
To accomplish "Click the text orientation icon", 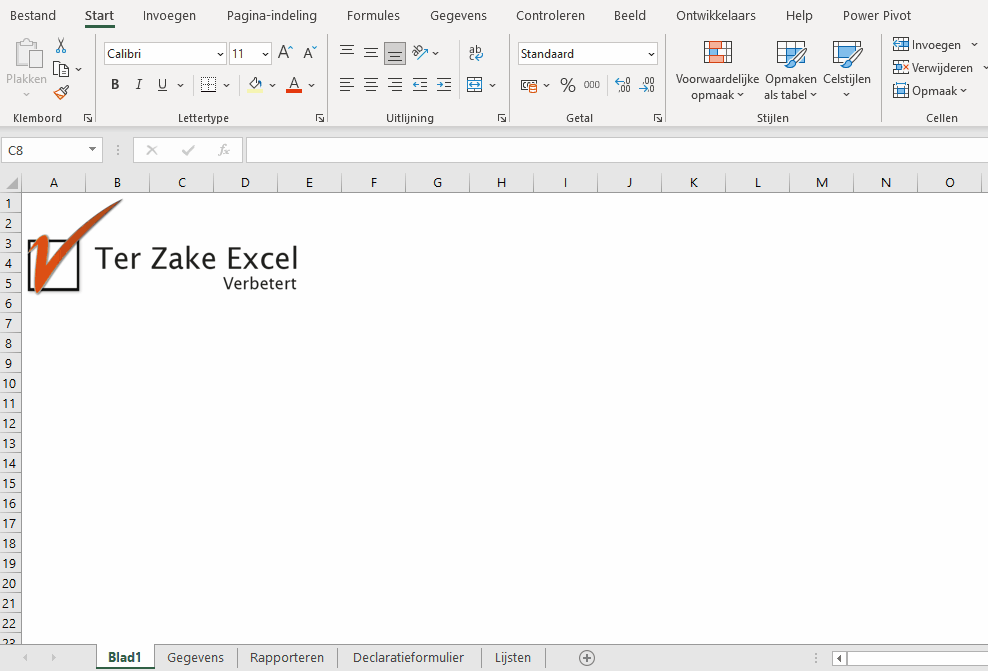I will (x=420, y=53).
